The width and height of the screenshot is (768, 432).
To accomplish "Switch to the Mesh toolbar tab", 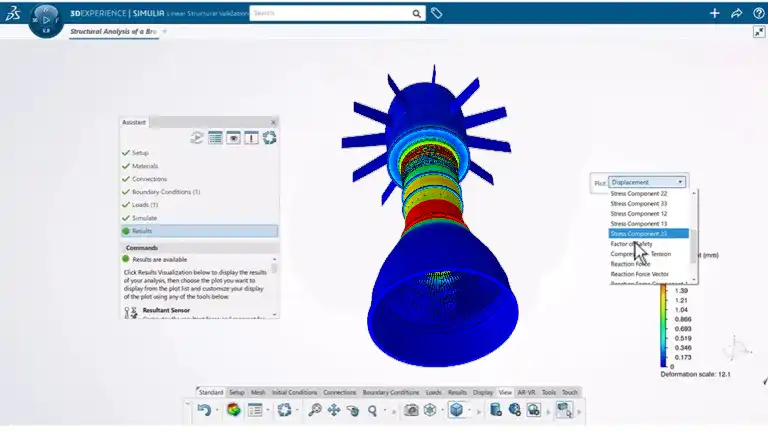I will click(258, 393).
